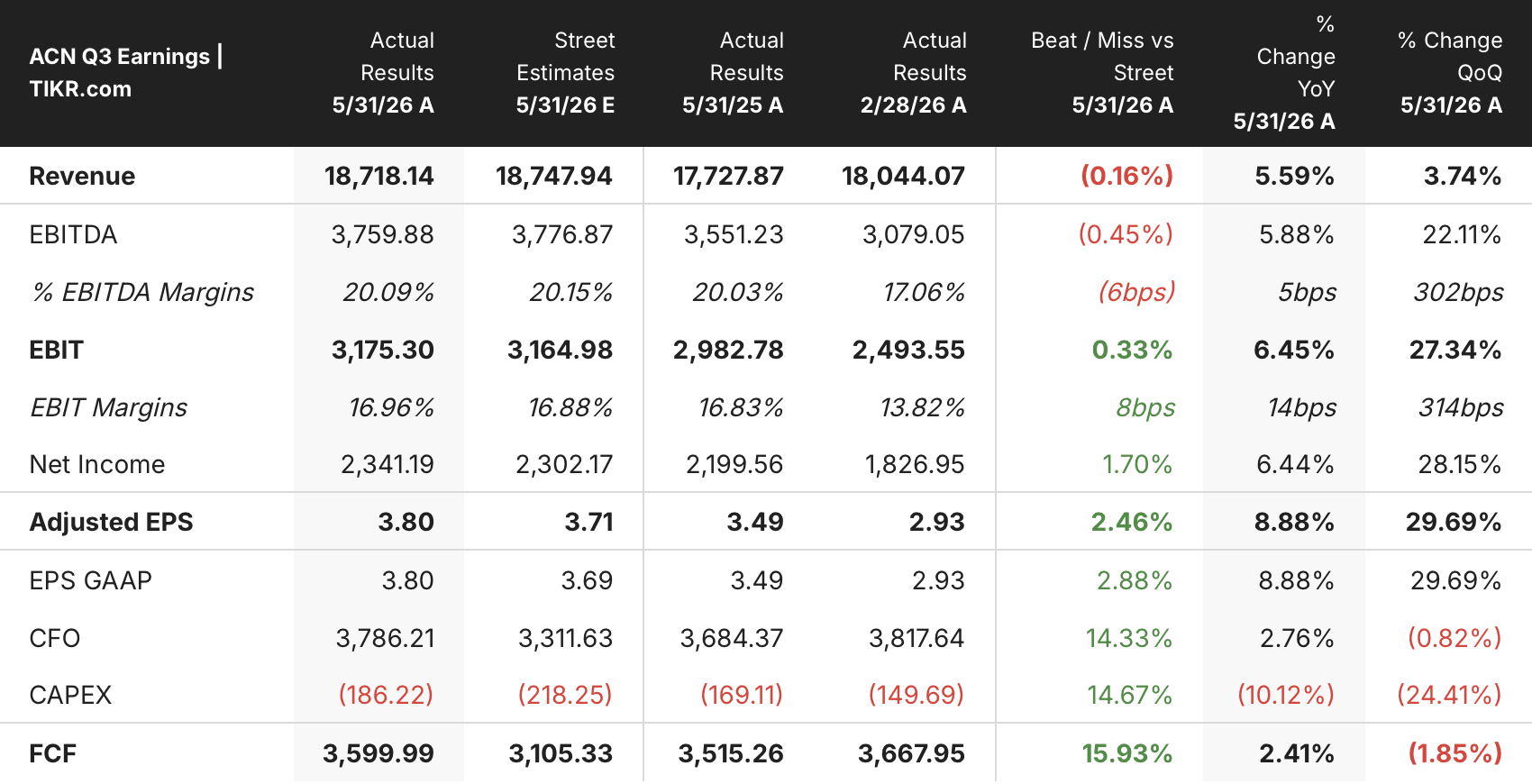Select EBITDA estimate value 3,776.87
The height and width of the screenshot is (784, 1532).
click(x=562, y=234)
